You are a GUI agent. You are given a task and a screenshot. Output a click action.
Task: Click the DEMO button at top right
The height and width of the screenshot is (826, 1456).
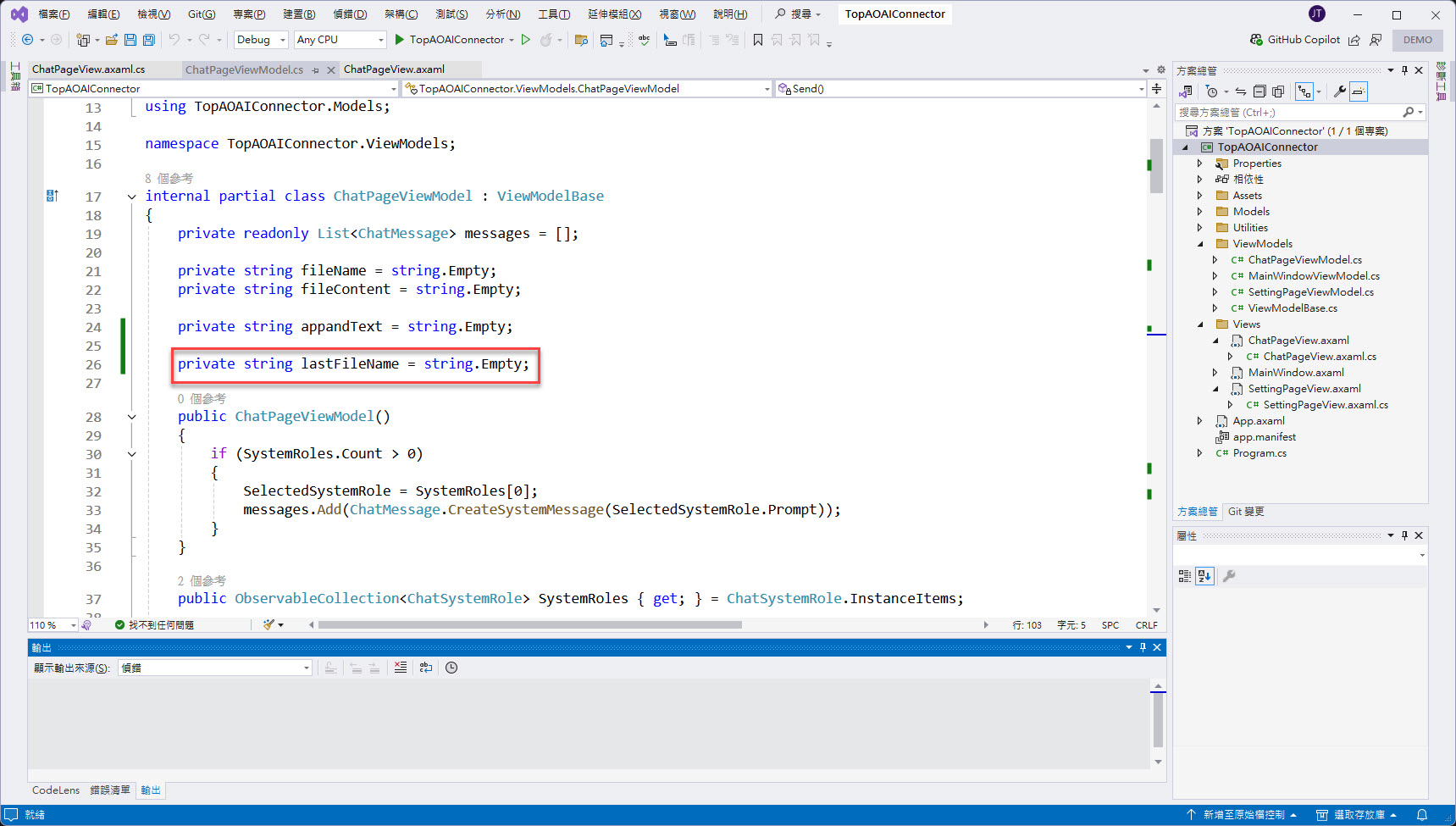(x=1417, y=40)
